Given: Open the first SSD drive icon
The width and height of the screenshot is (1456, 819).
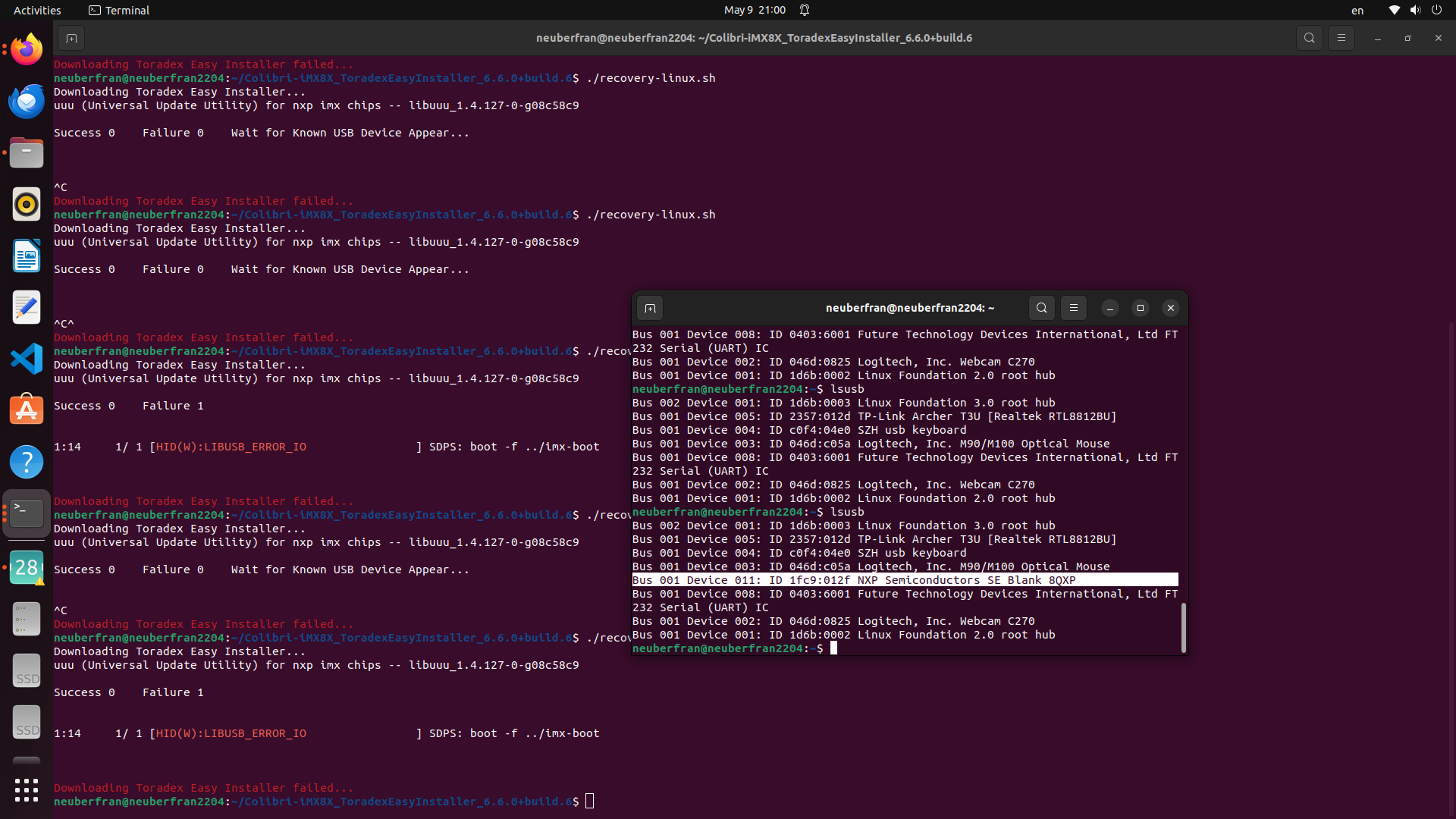Looking at the screenshot, I should tap(27, 670).
